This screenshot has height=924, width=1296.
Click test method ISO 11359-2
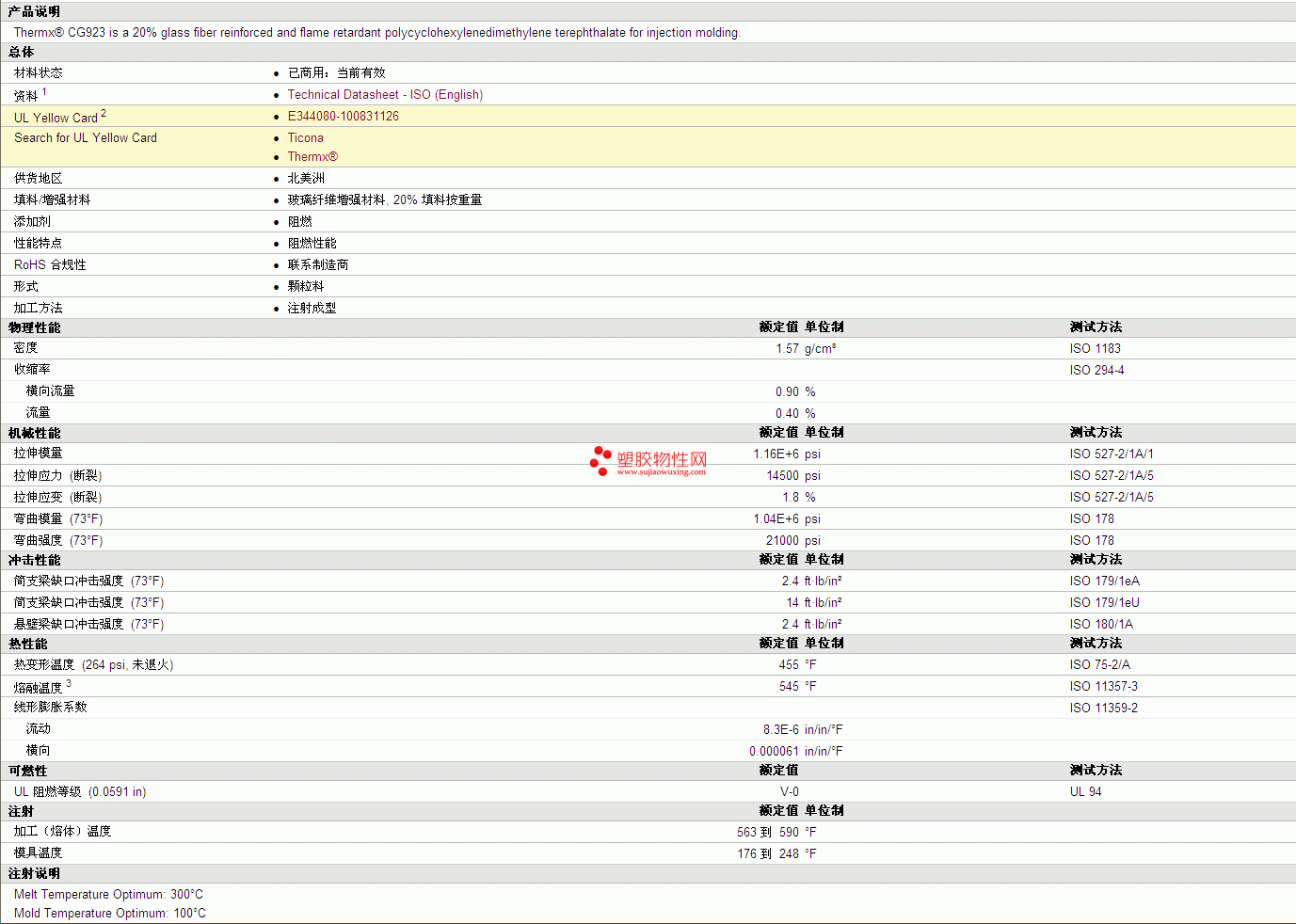1104,709
